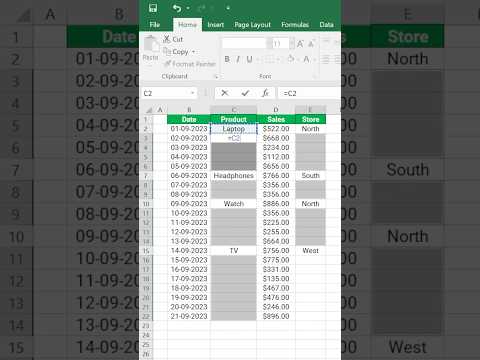The image size is (480, 360).
Task: Save the workbook via the floppy icon
Action: point(153,8)
